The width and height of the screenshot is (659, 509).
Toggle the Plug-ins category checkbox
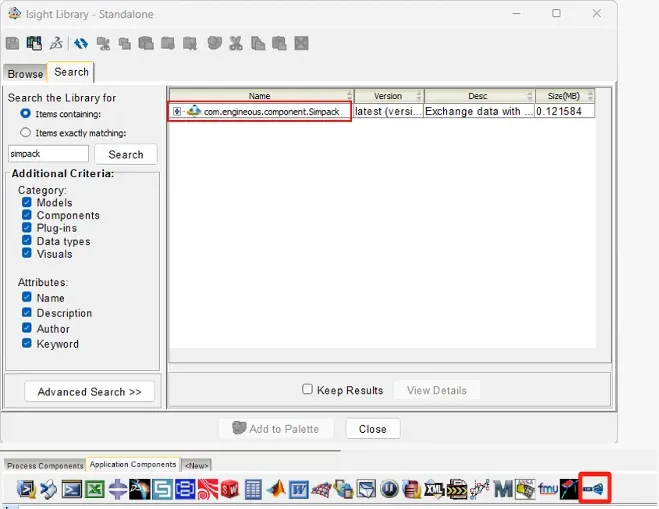click(x=26, y=227)
